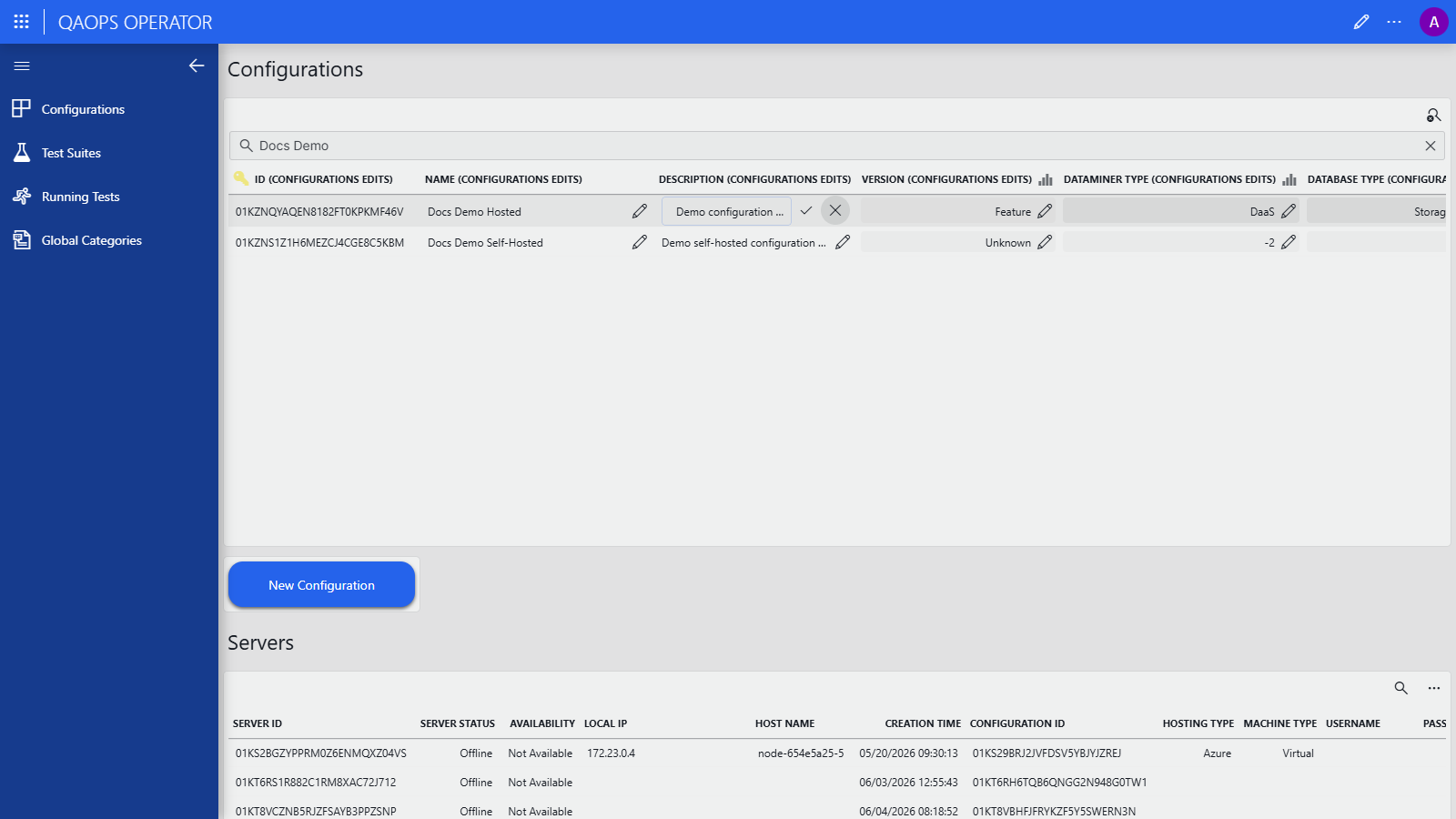Viewport: 1456px width, 819px height.
Task: Edit the DaaS DataMiner type
Action: [1289, 211]
